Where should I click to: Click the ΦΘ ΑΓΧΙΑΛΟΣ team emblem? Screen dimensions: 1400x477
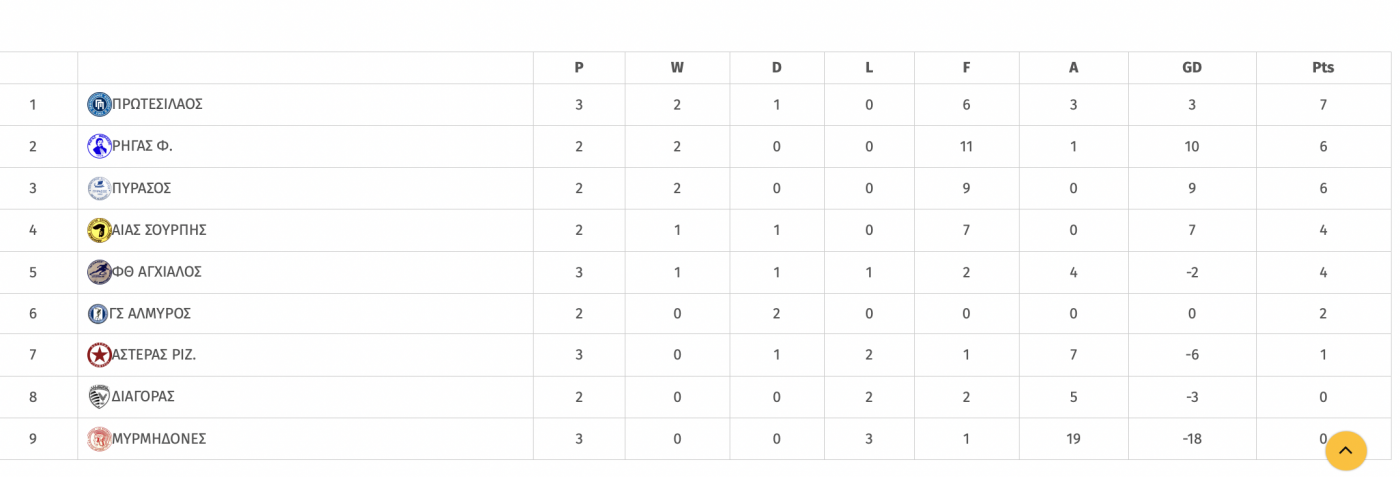point(99,272)
